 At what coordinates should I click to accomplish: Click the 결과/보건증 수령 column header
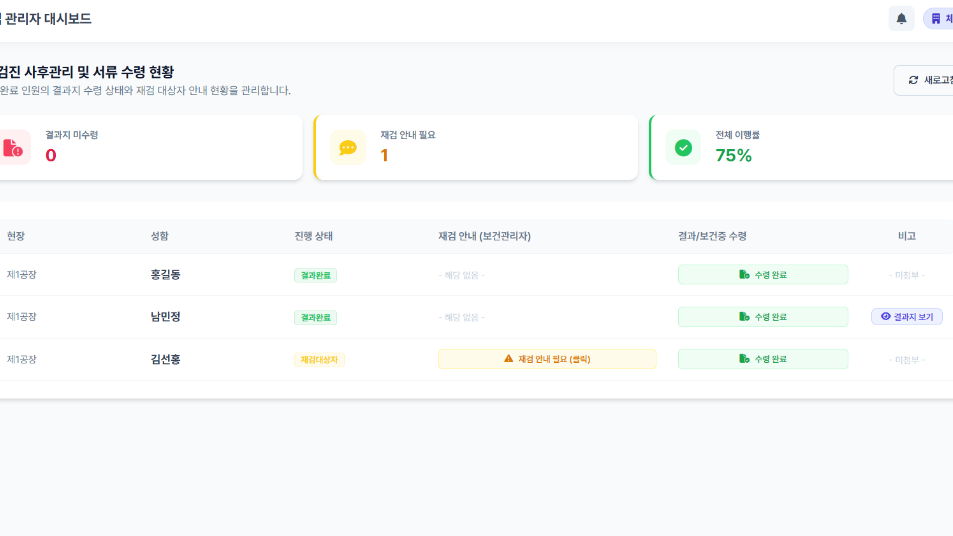point(712,236)
